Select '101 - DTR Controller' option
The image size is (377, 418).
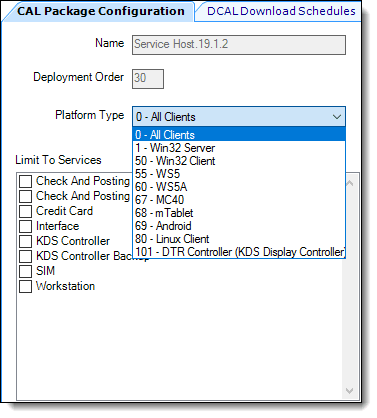(x=239, y=252)
